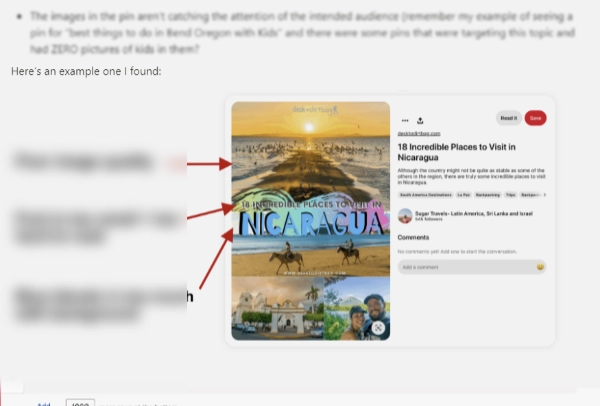
Task: Select the Backpacking tag chip
Action: 488,195
